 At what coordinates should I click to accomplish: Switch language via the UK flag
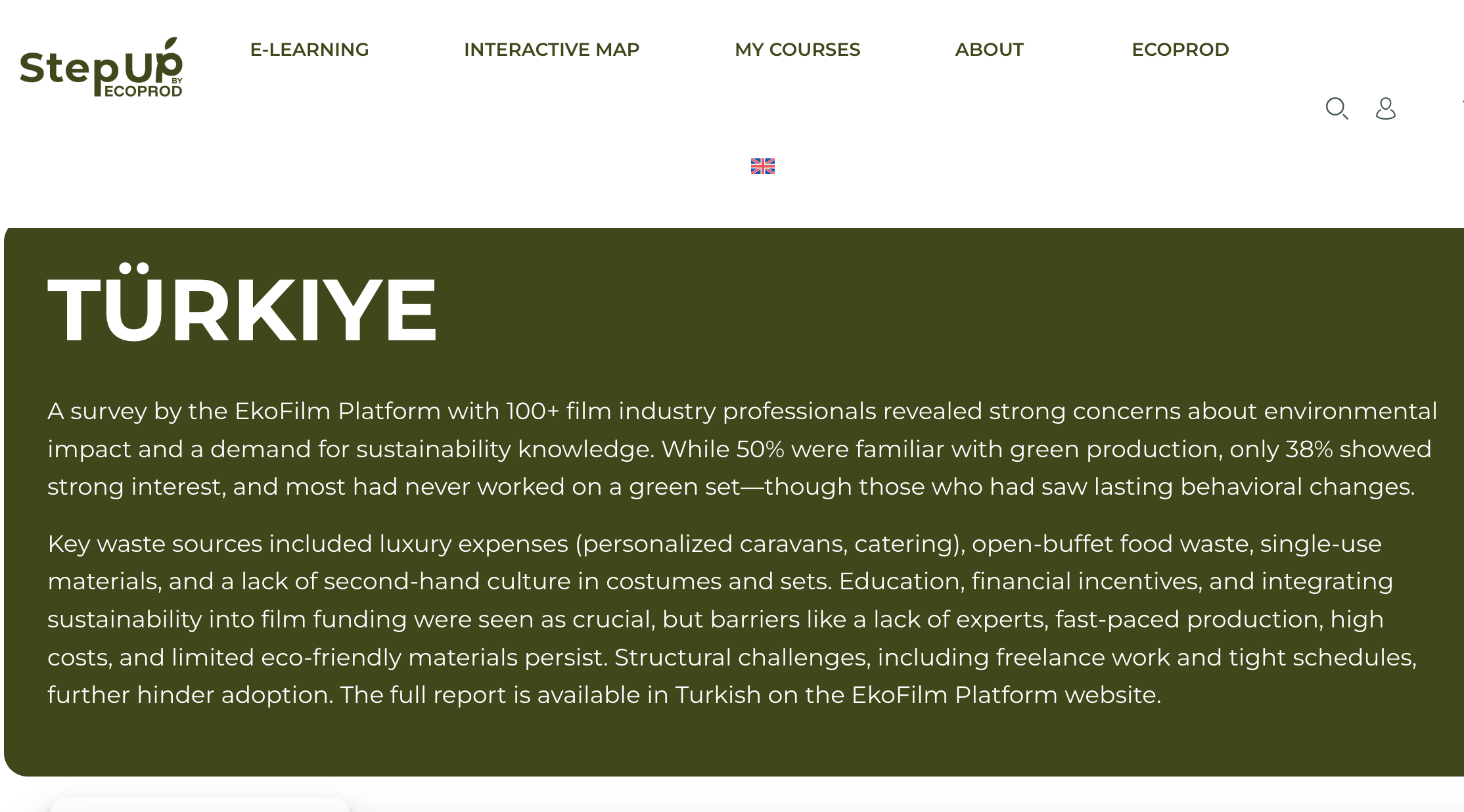pyautogui.click(x=763, y=166)
